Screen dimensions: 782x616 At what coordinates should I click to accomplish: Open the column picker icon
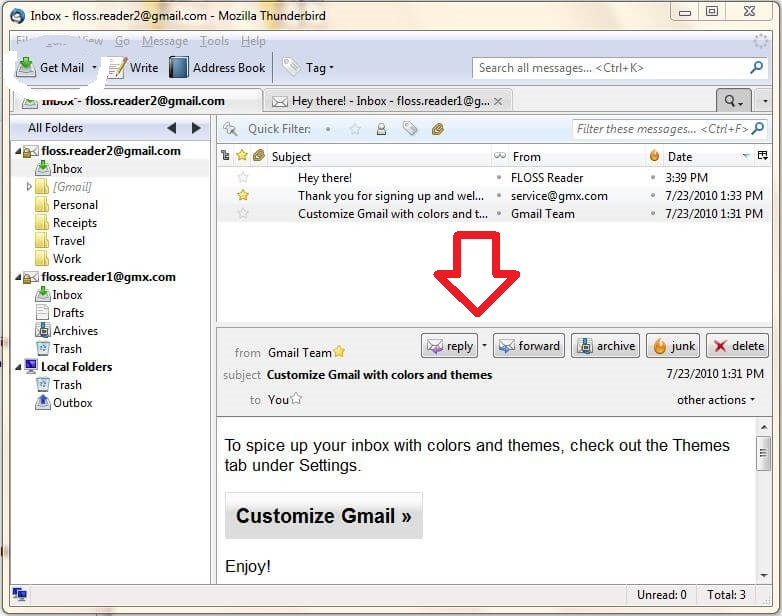click(763, 156)
